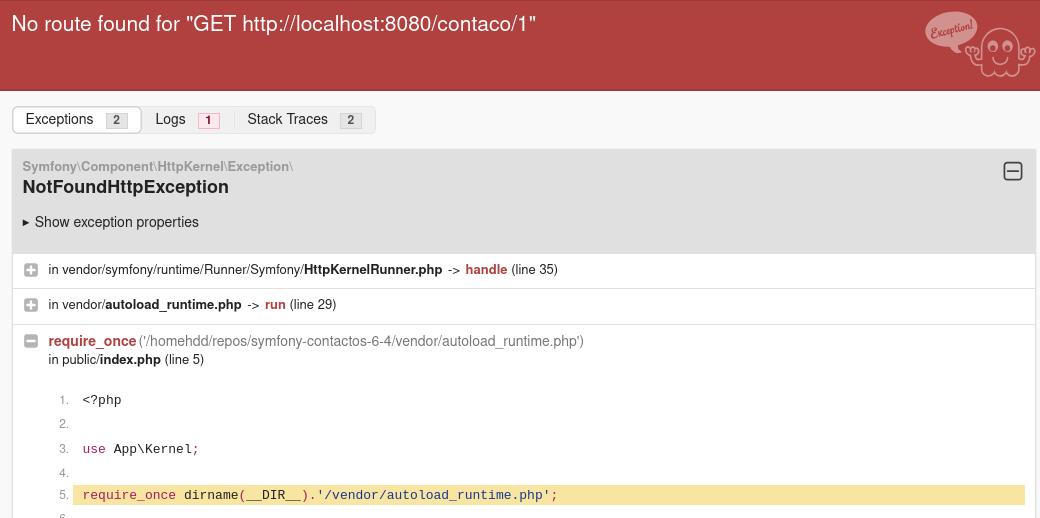Click the autoload_runtime.php file name in trace

pos(173,305)
